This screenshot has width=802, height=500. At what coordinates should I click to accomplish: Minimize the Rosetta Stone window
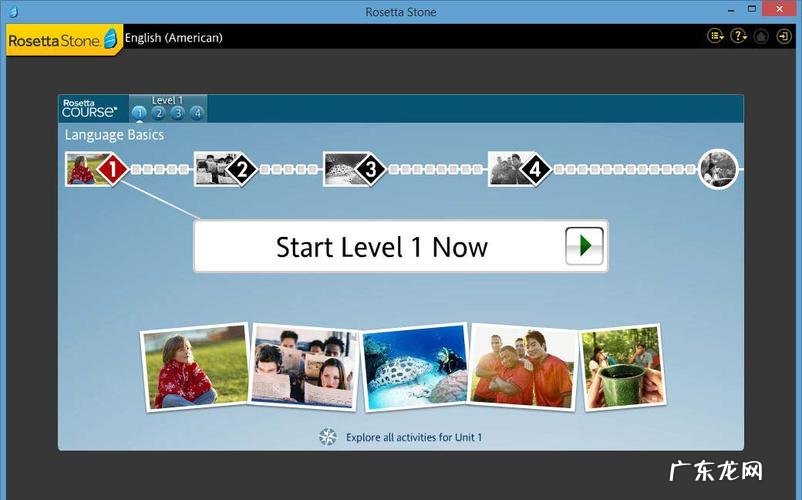(731, 10)
